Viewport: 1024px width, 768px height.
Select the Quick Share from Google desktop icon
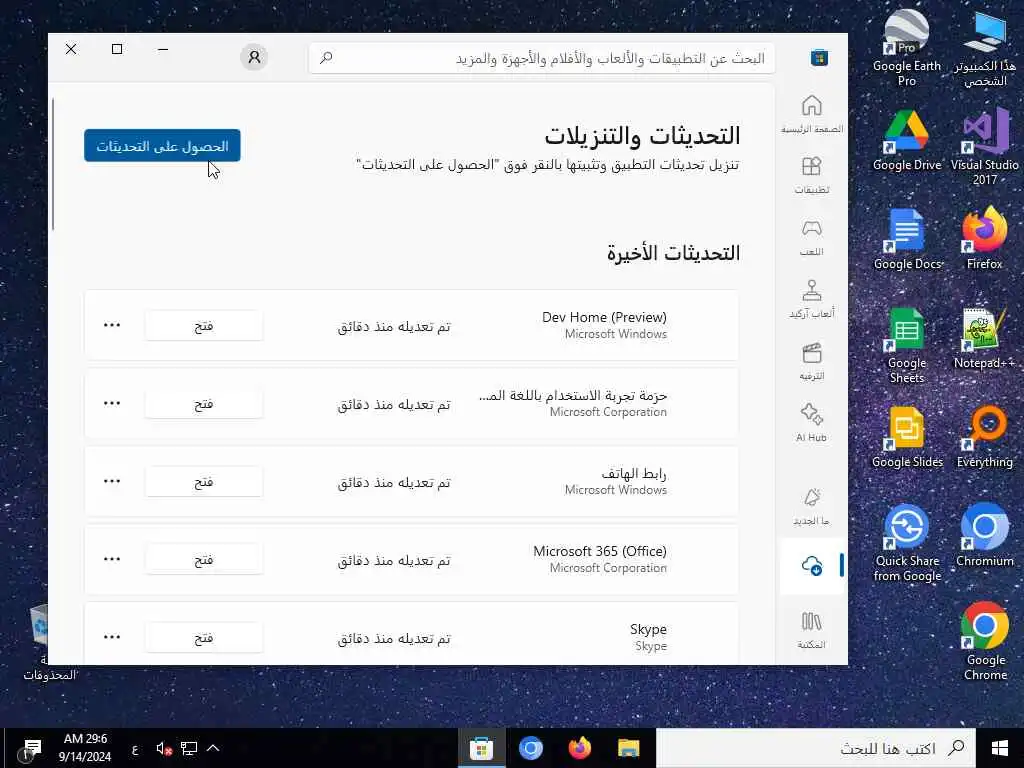[906, 544]
